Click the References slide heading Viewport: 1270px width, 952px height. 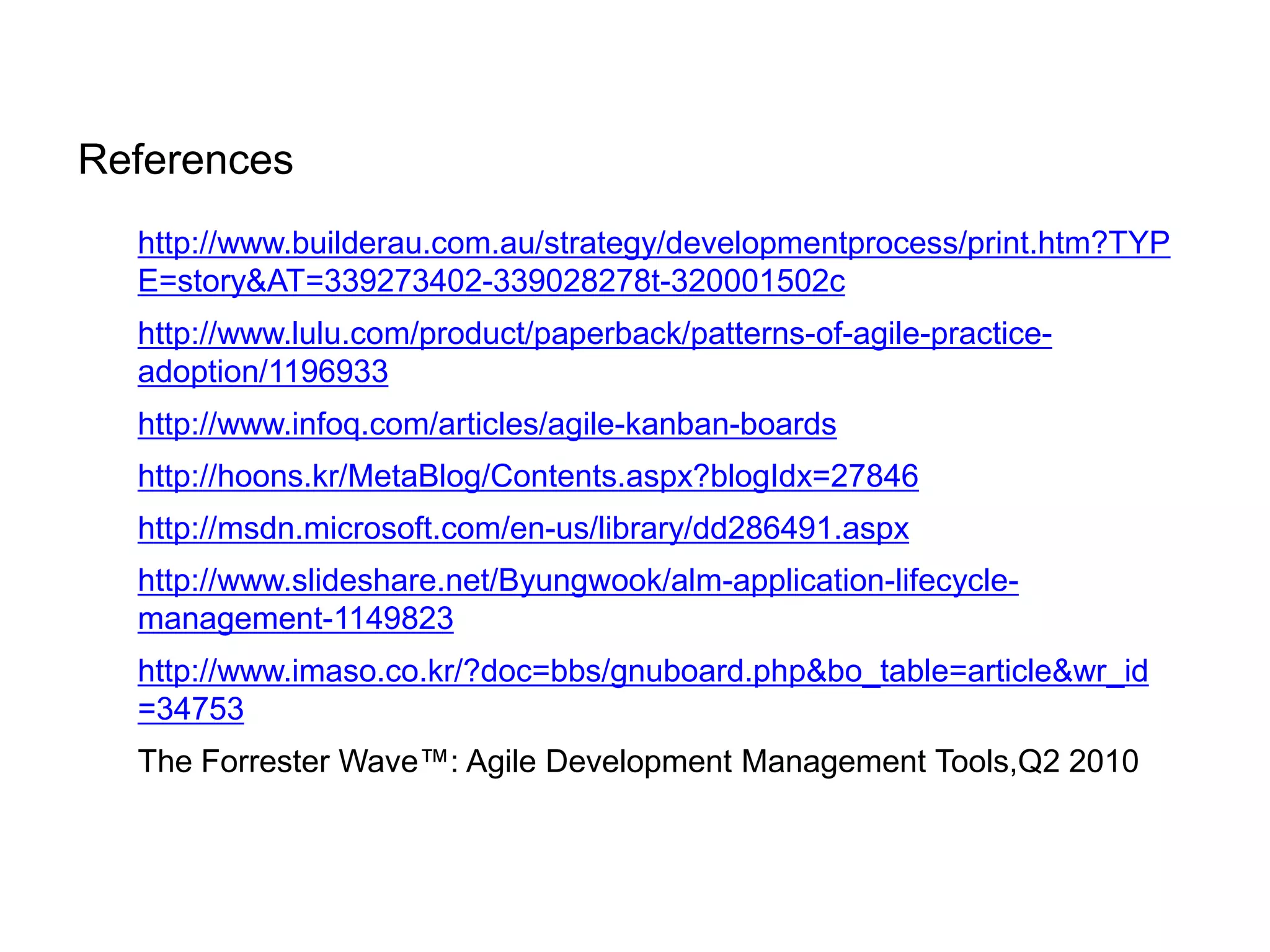point(185,160)
